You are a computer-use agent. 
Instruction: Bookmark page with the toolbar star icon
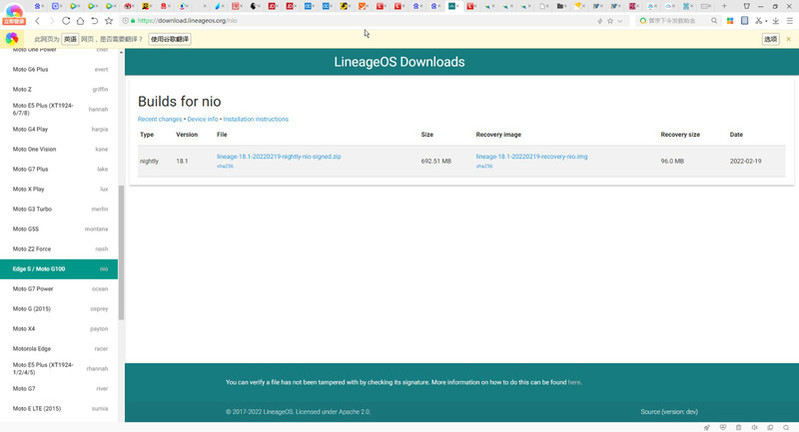(109, 21)
